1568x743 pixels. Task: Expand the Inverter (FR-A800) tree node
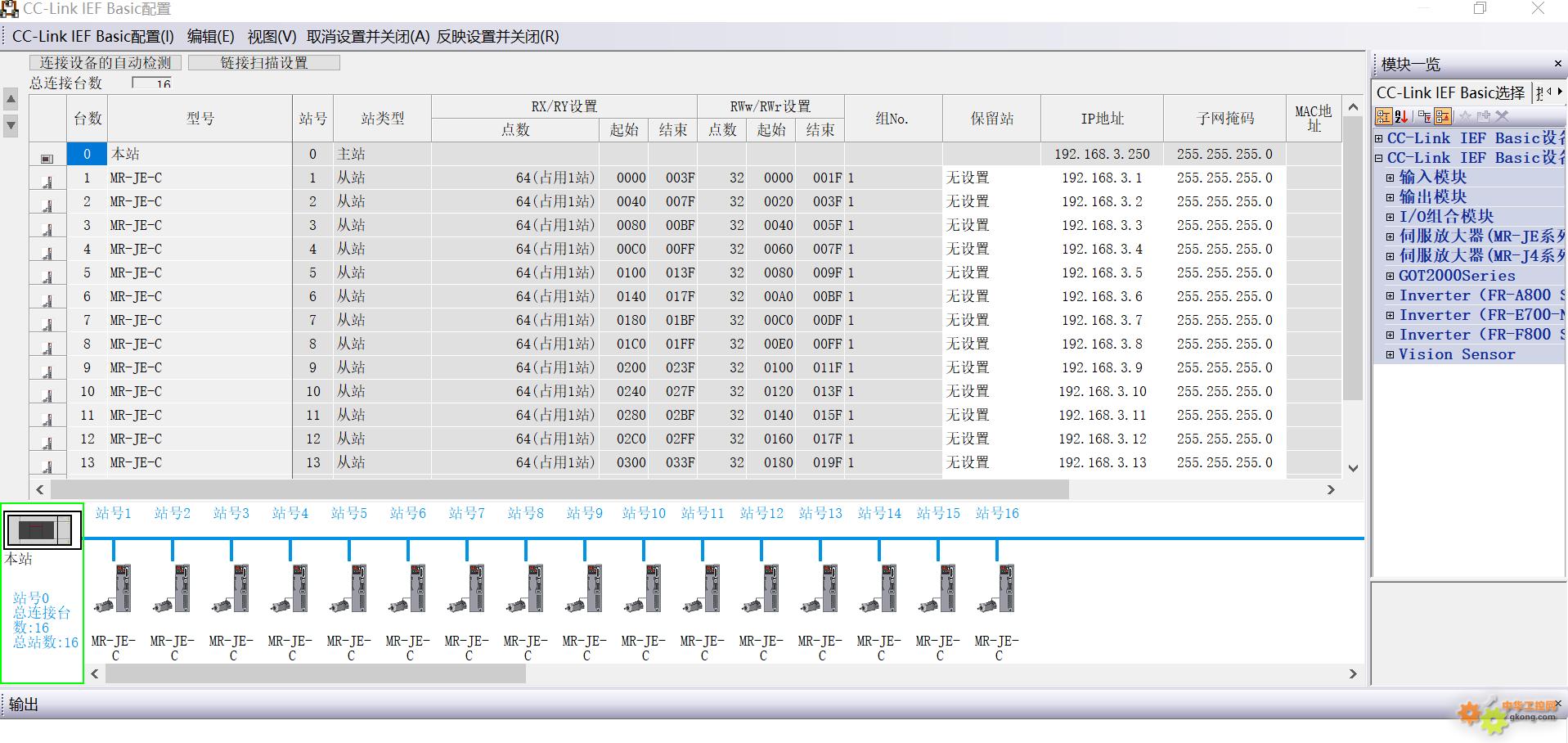[x=1390, y=295]
